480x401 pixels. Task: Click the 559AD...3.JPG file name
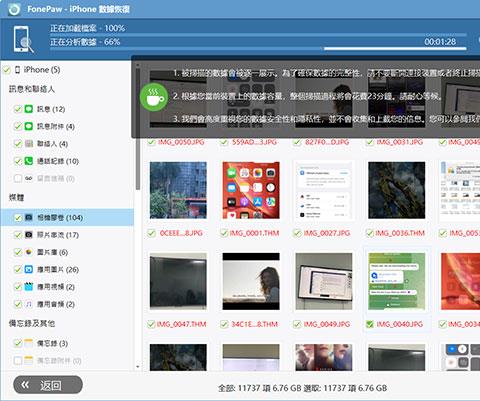coord(254,142)
